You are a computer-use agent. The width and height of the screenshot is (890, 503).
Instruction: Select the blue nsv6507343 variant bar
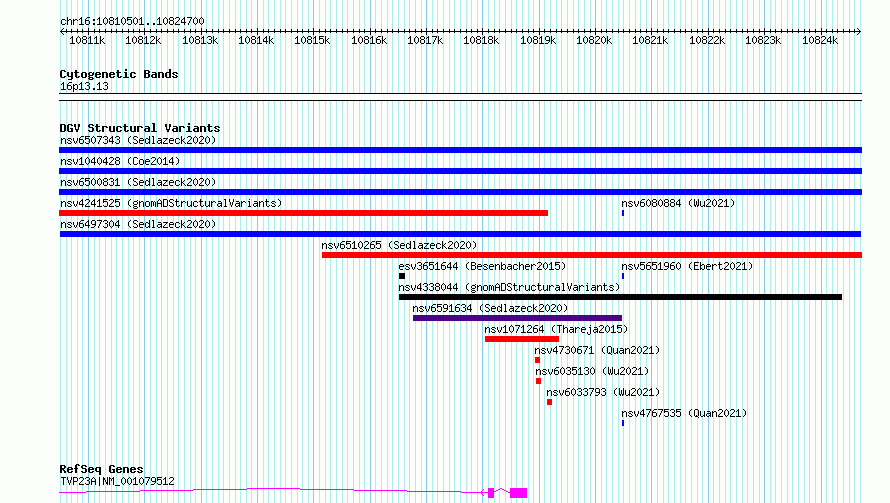460,150
